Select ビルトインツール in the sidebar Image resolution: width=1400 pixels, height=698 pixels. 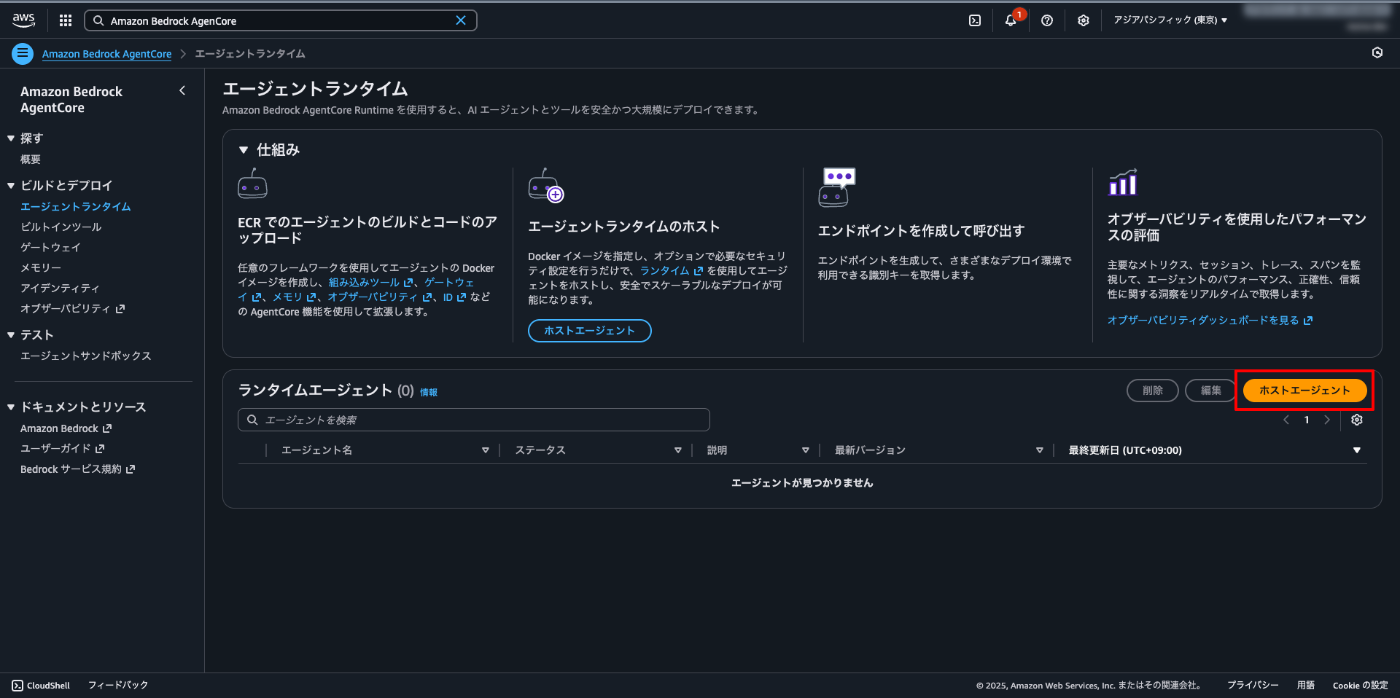[61, 227]
